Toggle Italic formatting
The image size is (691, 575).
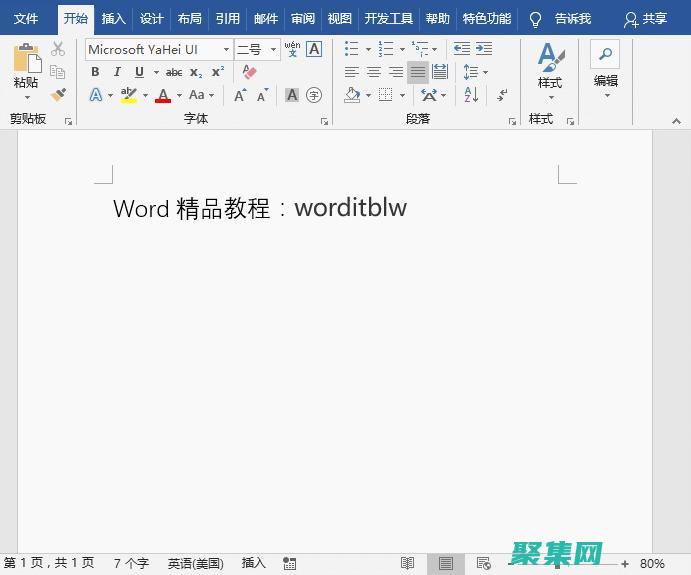pos(117,72)
